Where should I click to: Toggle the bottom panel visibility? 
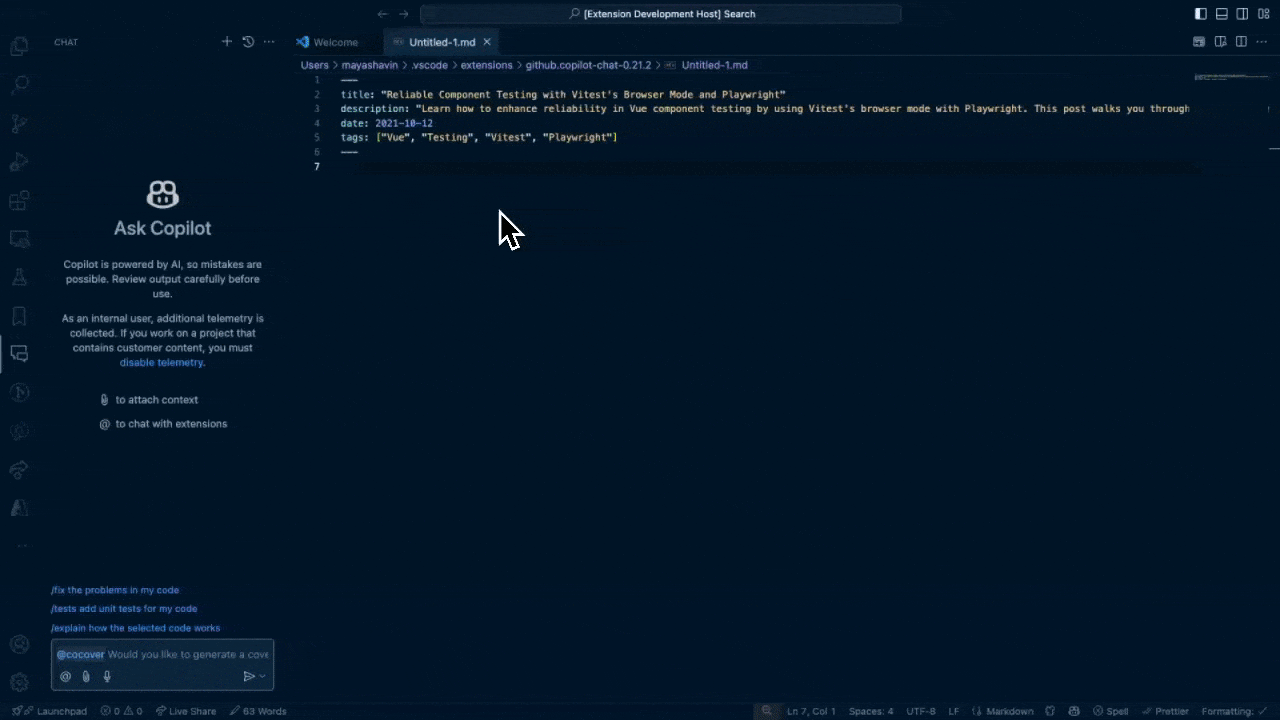click(x=1221, y=14)
